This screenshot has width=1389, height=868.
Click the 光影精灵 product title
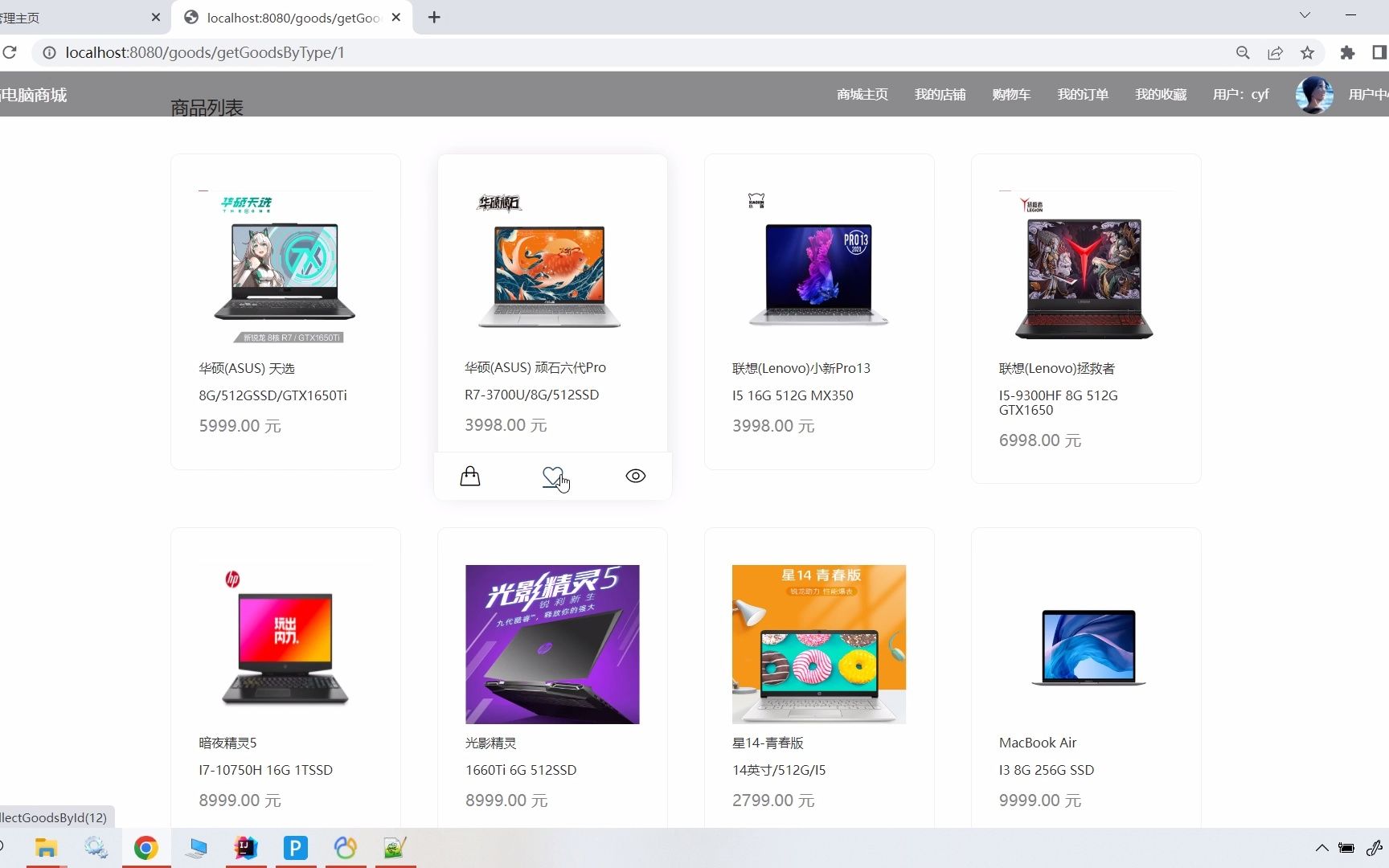click(x=490, y=743)
